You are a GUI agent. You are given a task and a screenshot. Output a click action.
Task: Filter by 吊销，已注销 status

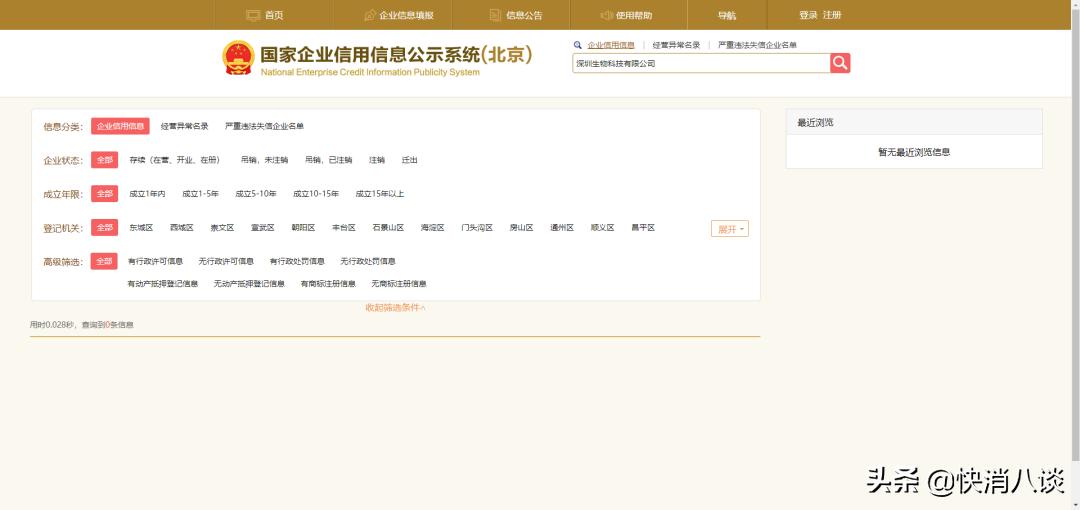329,160
